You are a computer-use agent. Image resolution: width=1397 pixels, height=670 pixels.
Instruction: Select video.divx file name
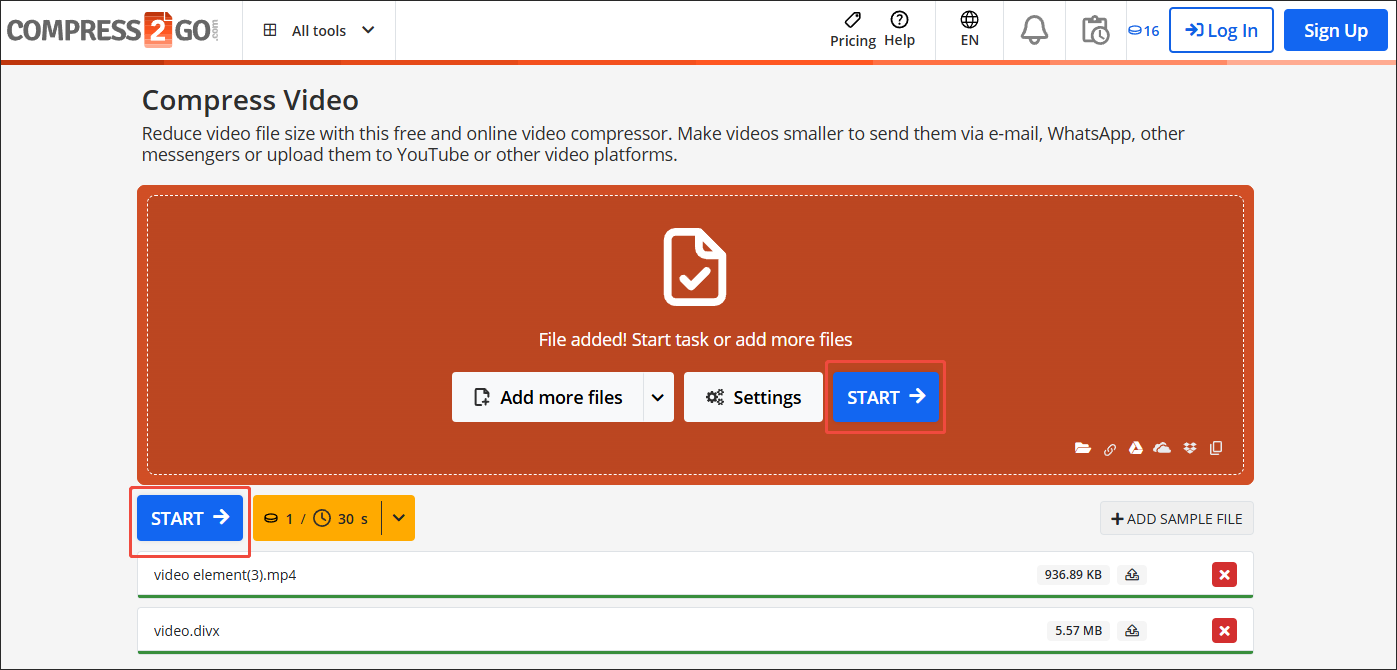point(187,631)
